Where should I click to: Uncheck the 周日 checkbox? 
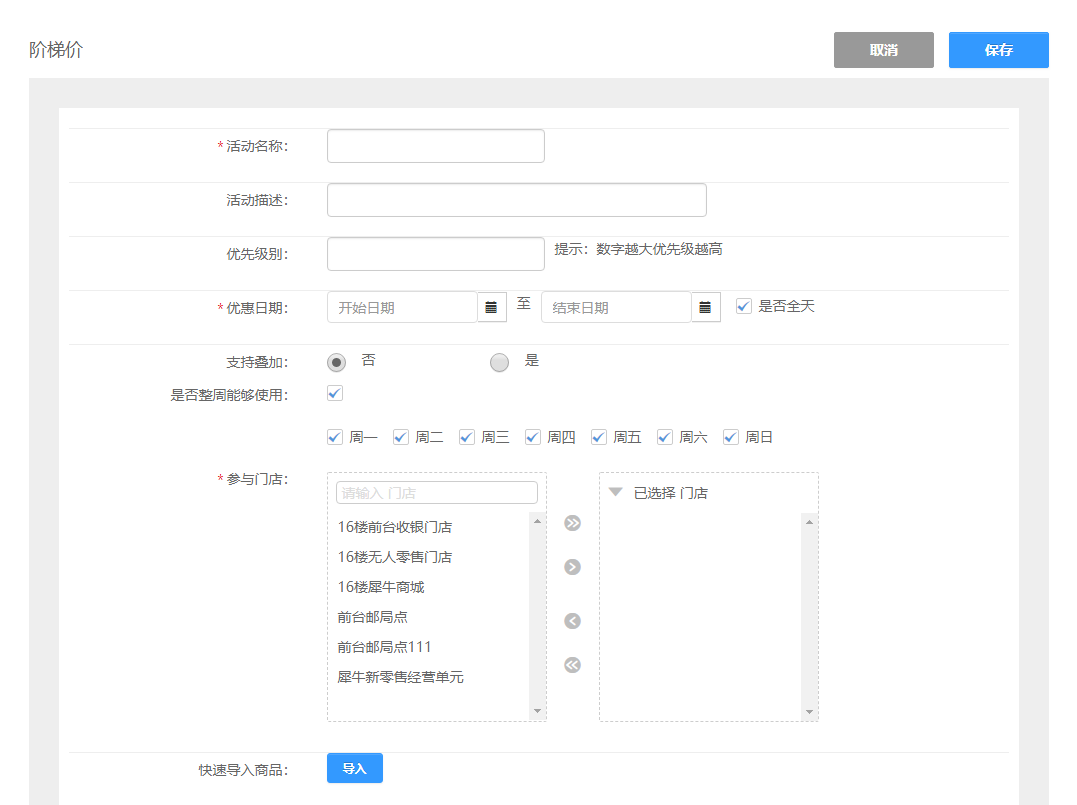(x=730, y=437)
